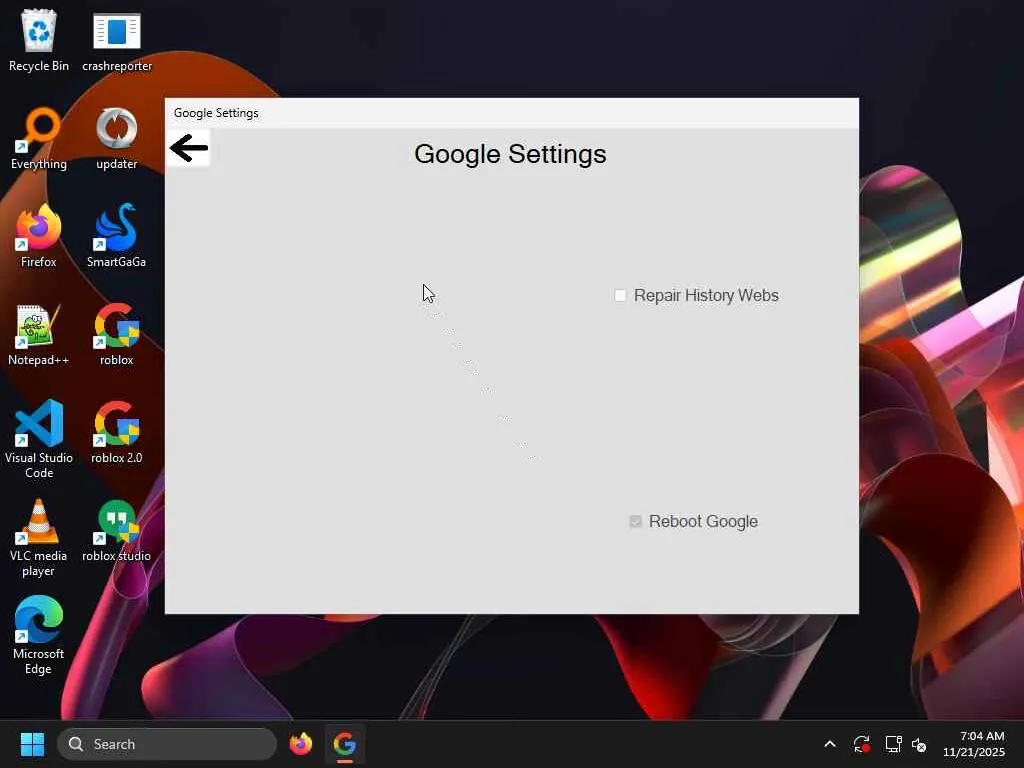Select the Firefox desktop shortcut

point(39,236)
